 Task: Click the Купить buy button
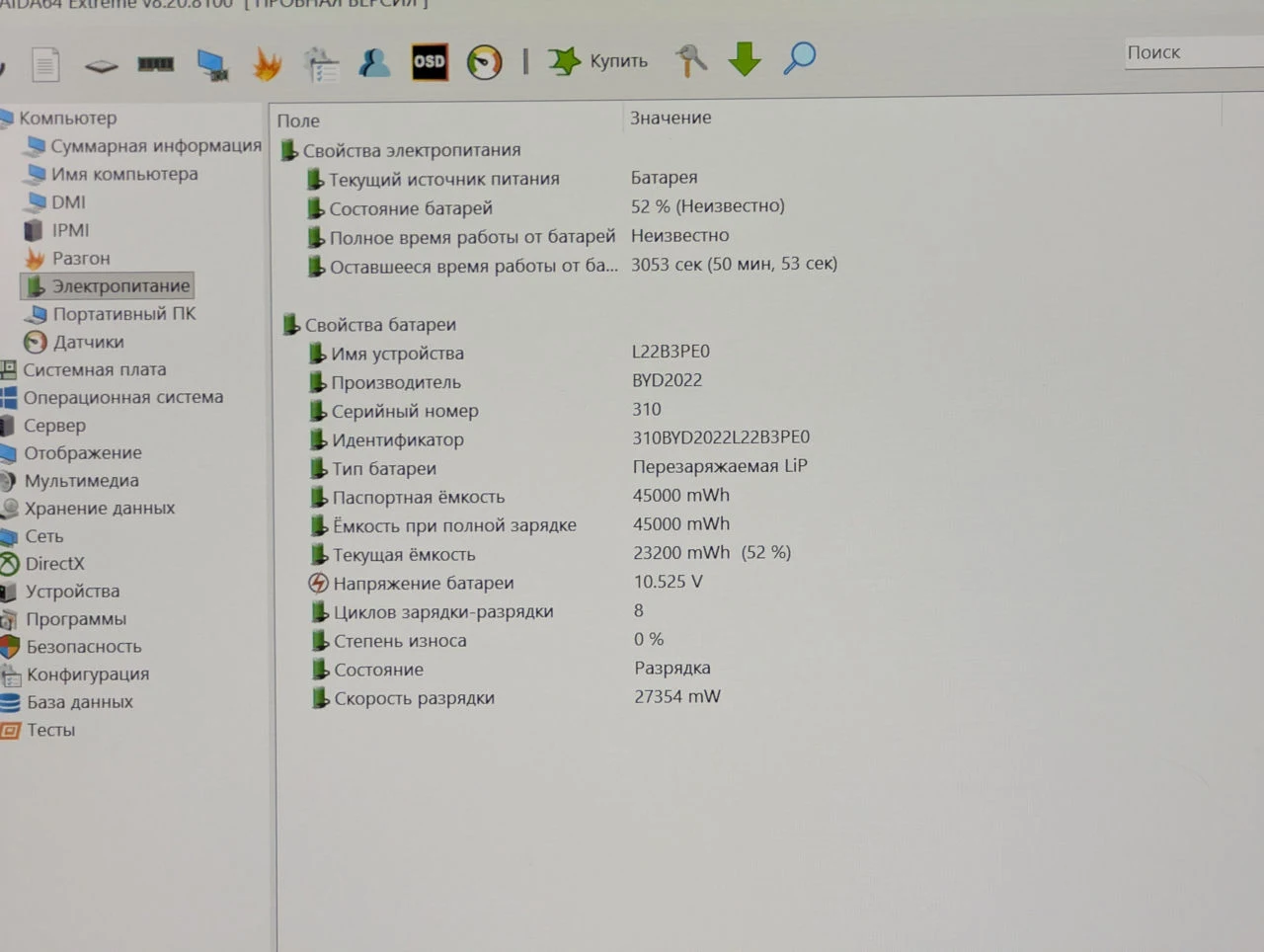(x=598, y=60)
